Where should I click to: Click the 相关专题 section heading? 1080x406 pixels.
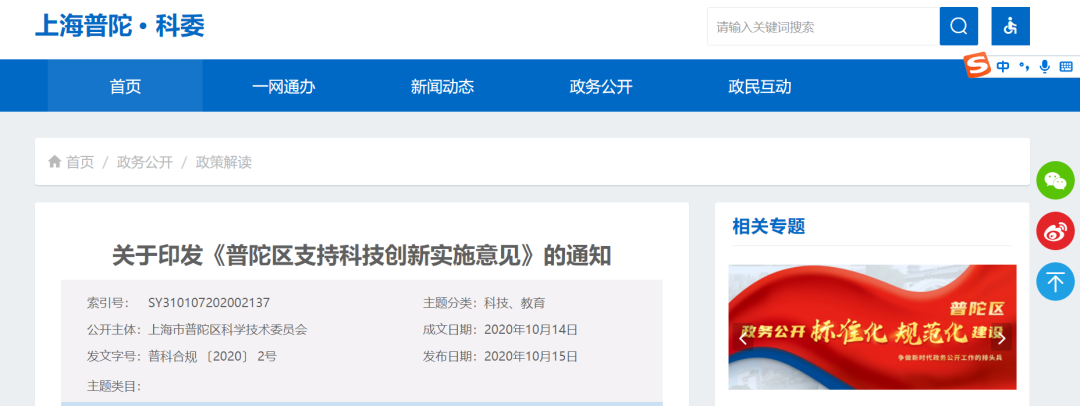click(769, 225)
